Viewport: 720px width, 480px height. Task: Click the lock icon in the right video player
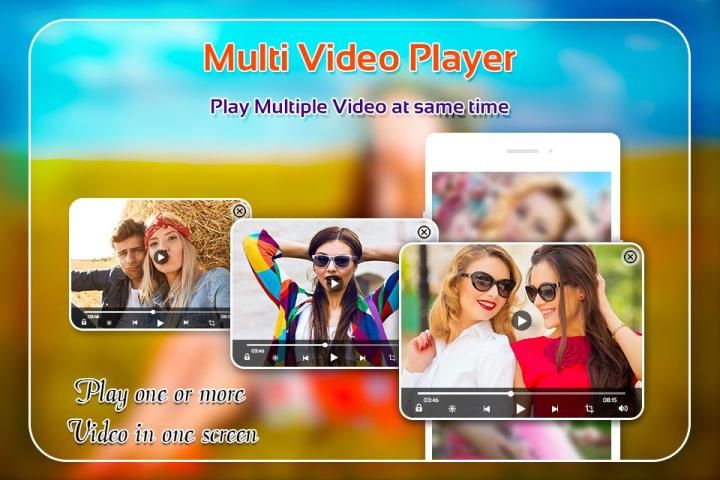(419, 408)
